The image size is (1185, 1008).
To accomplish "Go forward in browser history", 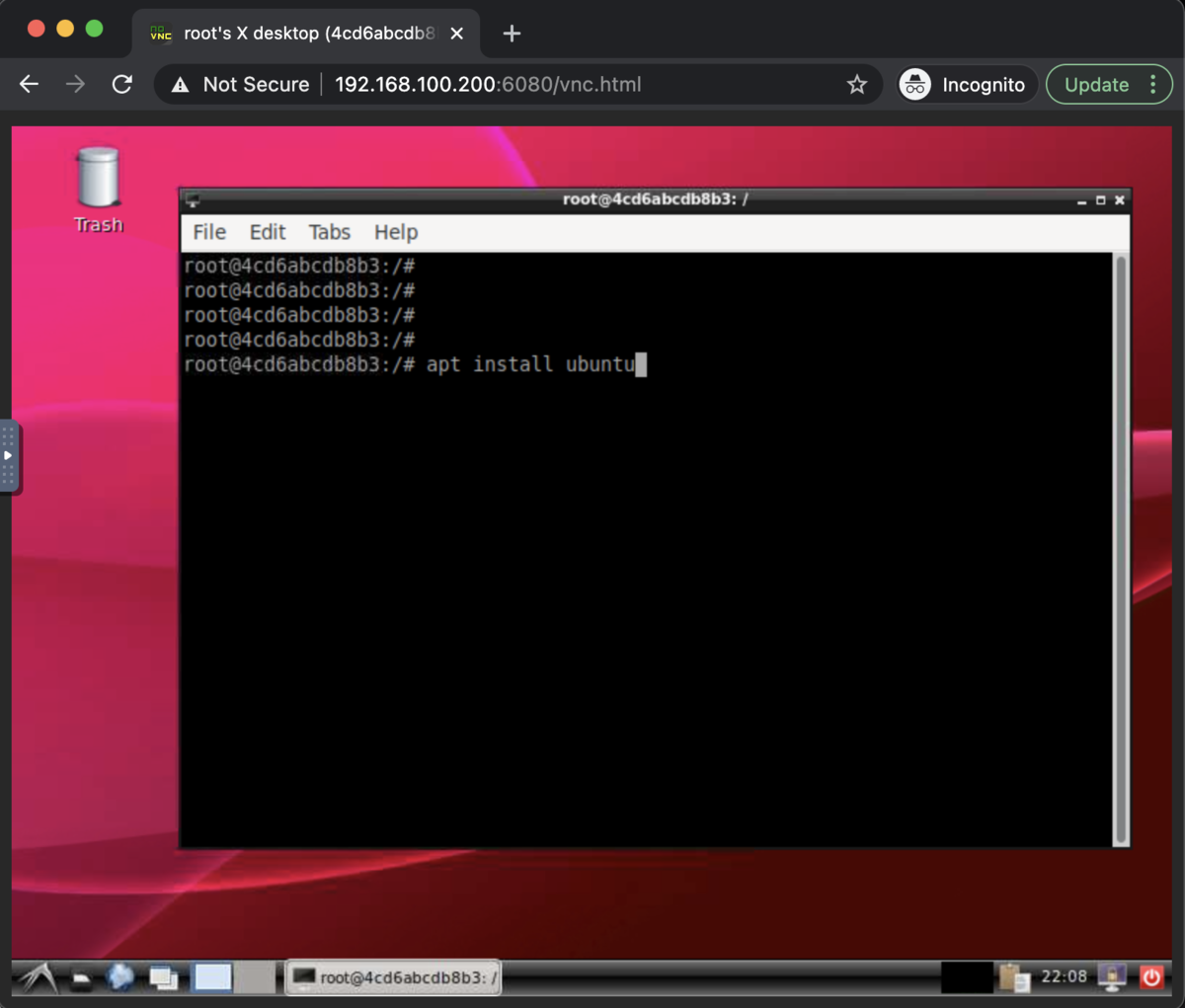I will click(x=76, y=85).
